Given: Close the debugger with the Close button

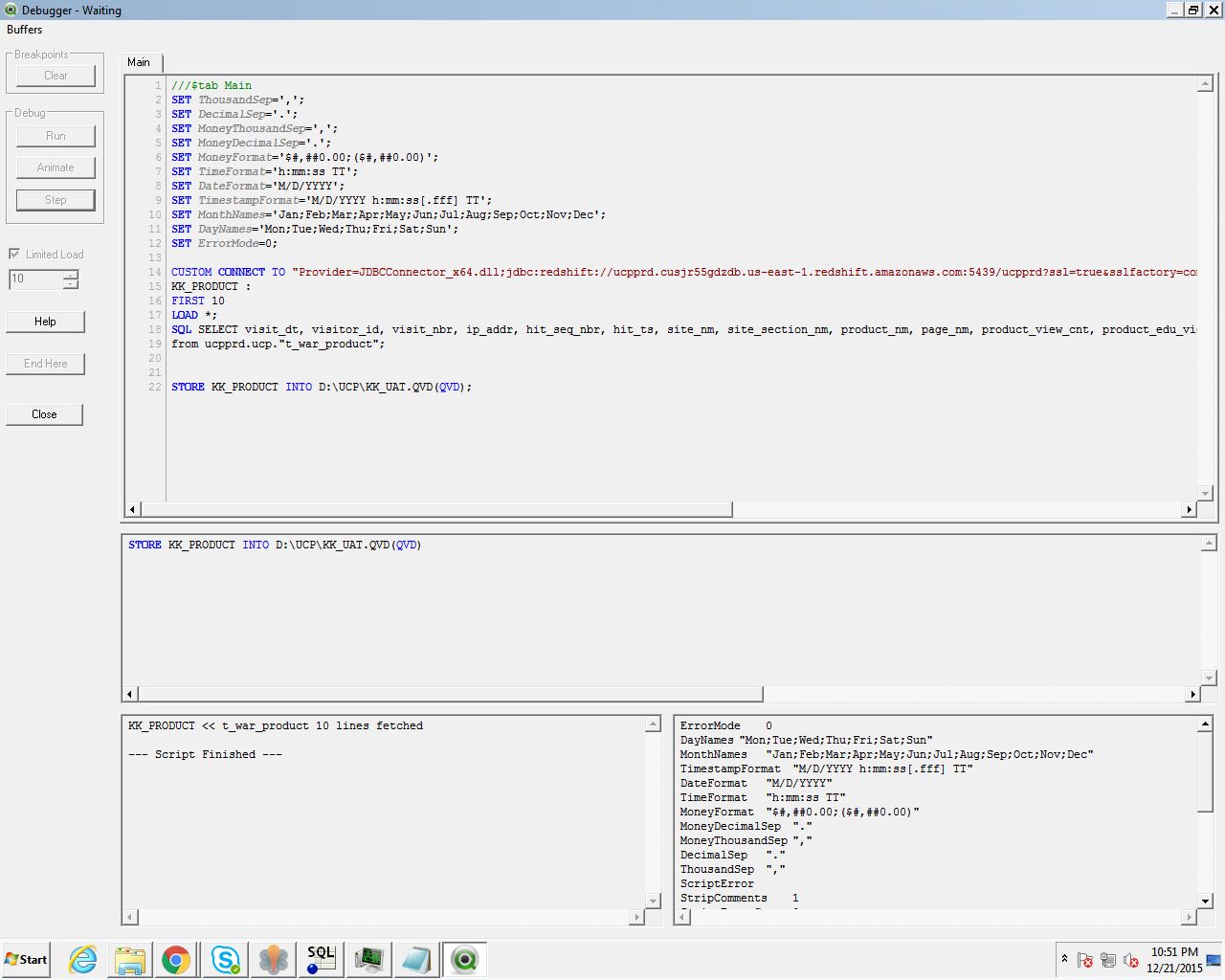Looking at the screenshot, I should 44,413.
